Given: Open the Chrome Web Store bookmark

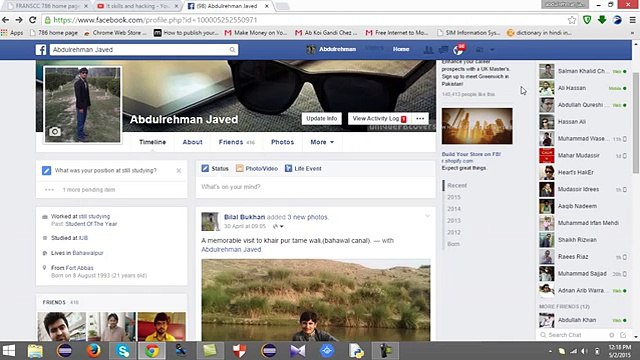Looking at the screenshot, I should [115, 33].
